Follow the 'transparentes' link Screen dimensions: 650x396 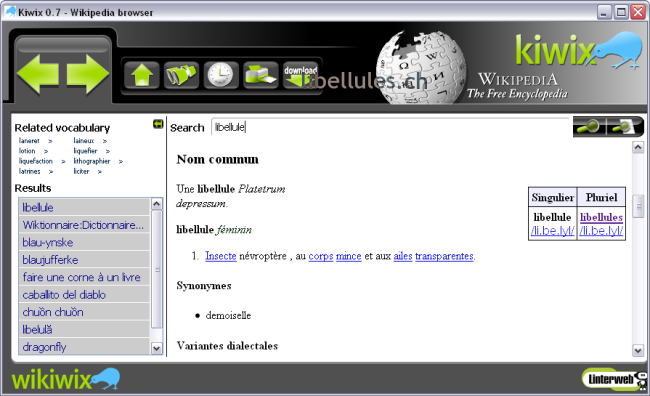444,256
